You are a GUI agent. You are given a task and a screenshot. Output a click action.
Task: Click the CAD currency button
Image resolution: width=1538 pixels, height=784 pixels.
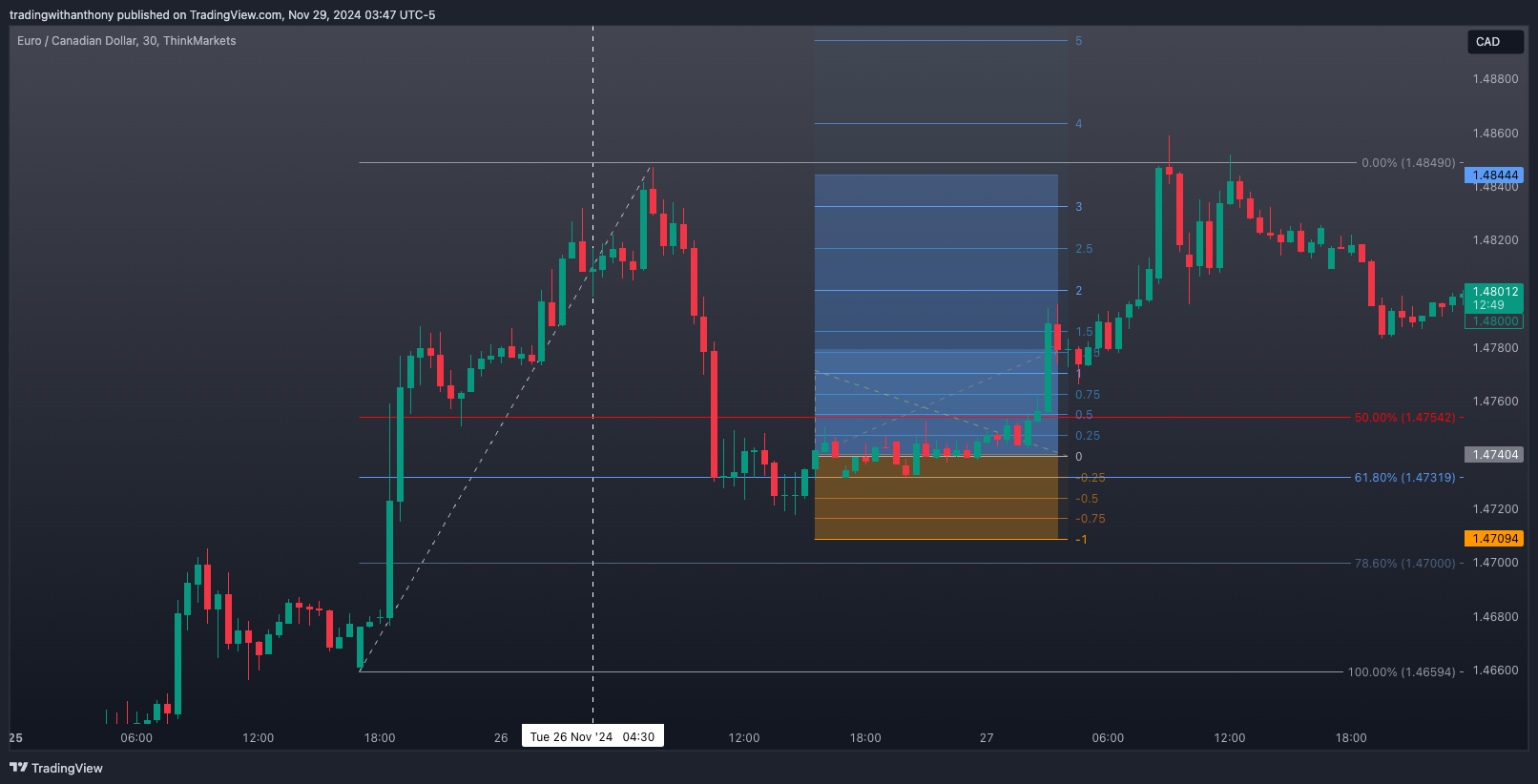[x=1495, y=42]
